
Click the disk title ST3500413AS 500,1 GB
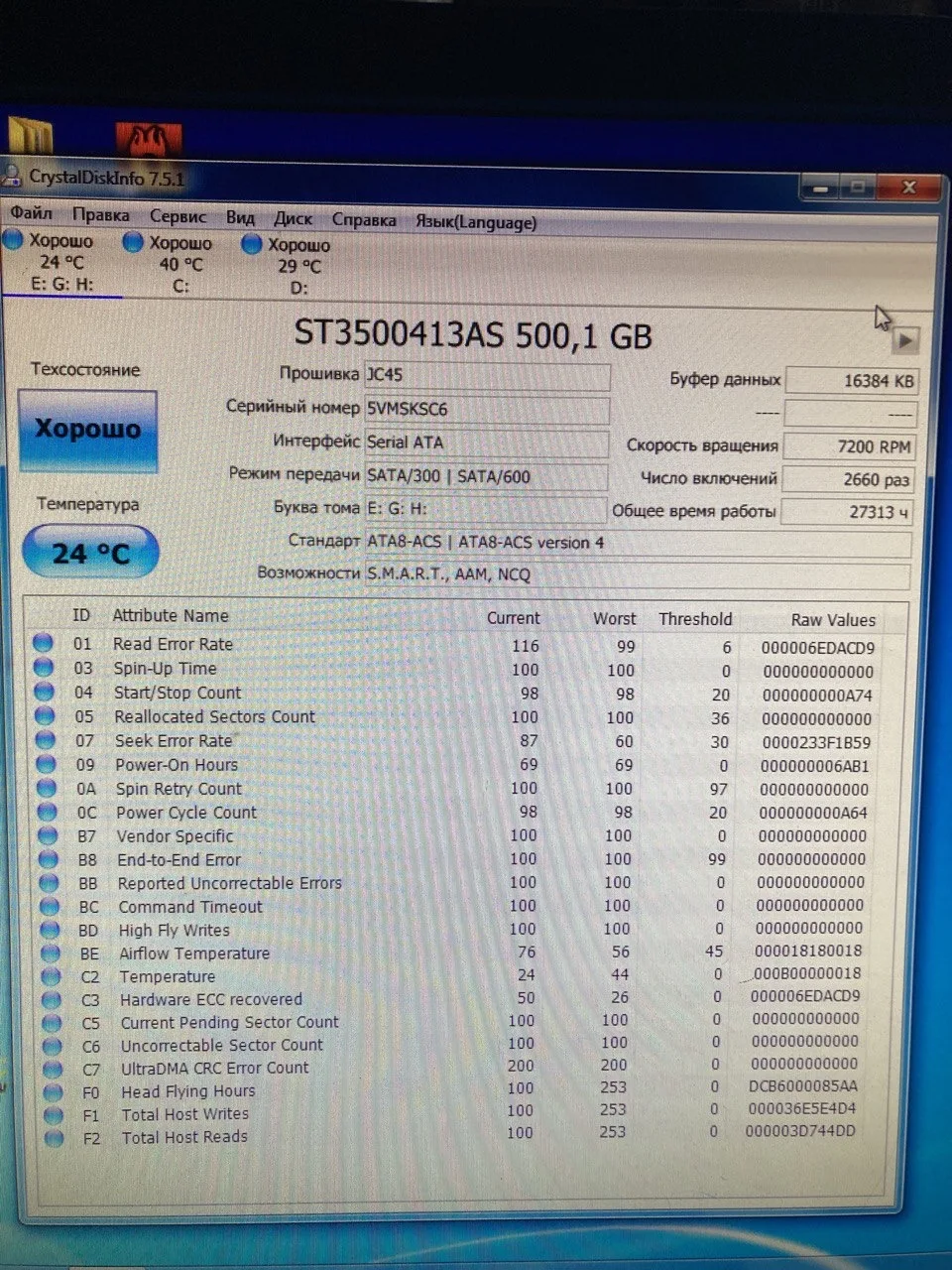[x=473, y=334]
